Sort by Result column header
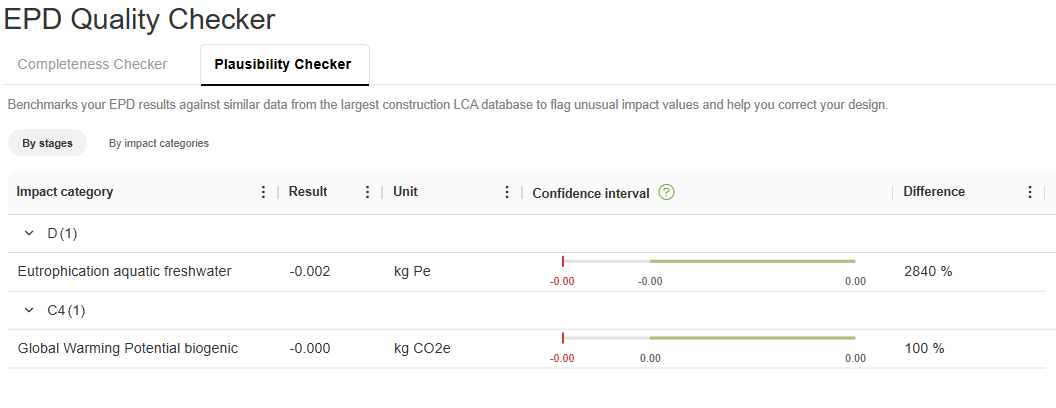1056x408 pixels. [308, 192]
